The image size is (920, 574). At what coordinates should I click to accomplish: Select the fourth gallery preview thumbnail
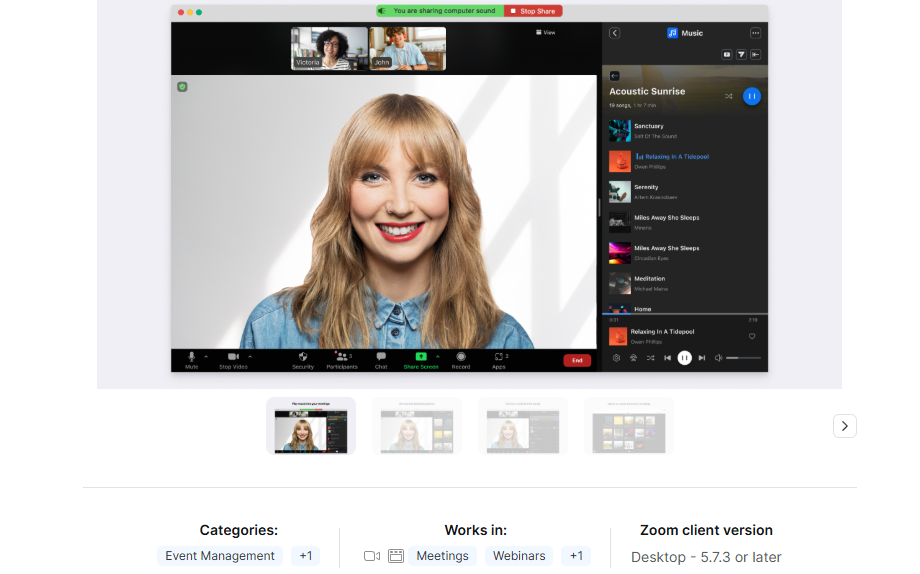628,426
